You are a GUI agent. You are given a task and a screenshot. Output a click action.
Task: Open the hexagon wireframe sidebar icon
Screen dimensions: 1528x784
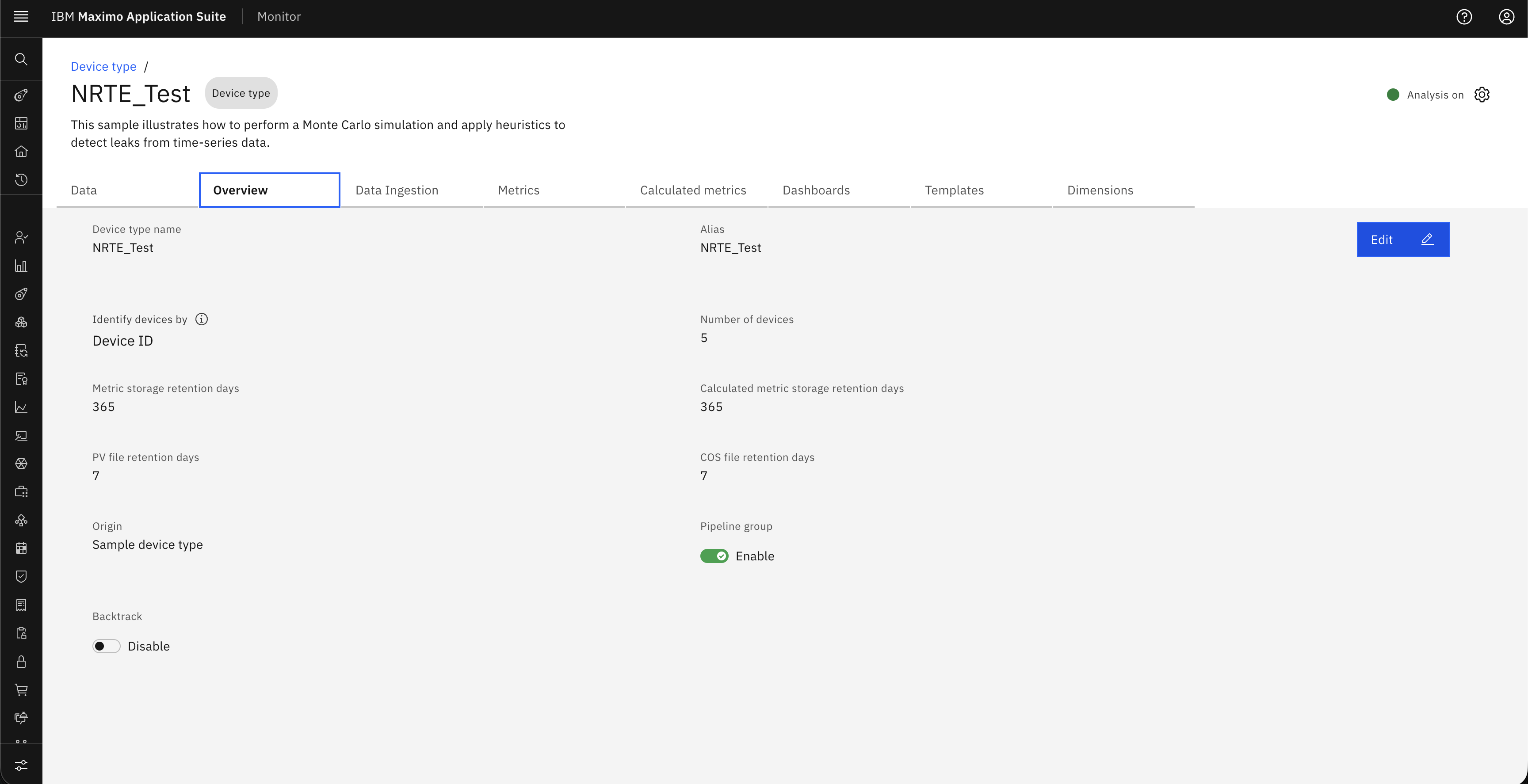[x=21, y=464]
